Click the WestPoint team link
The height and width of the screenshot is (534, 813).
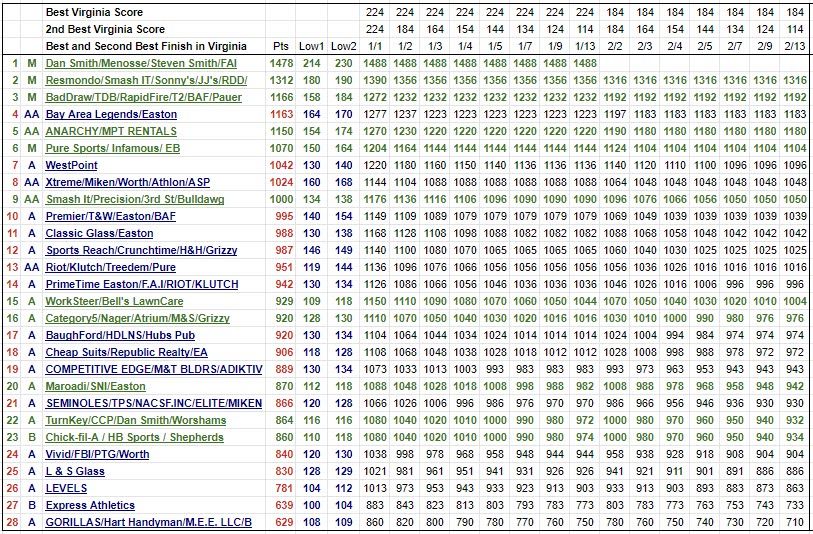coord(72,166)
